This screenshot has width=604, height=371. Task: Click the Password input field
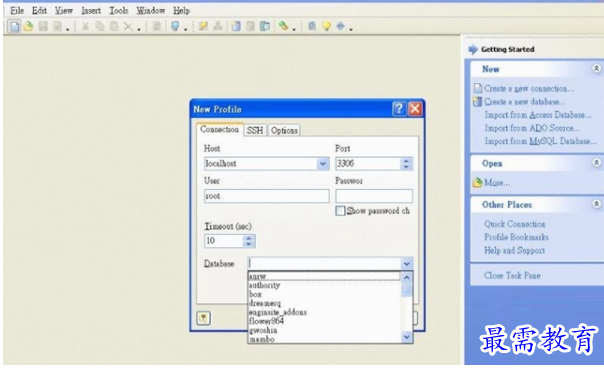[374, 196]
